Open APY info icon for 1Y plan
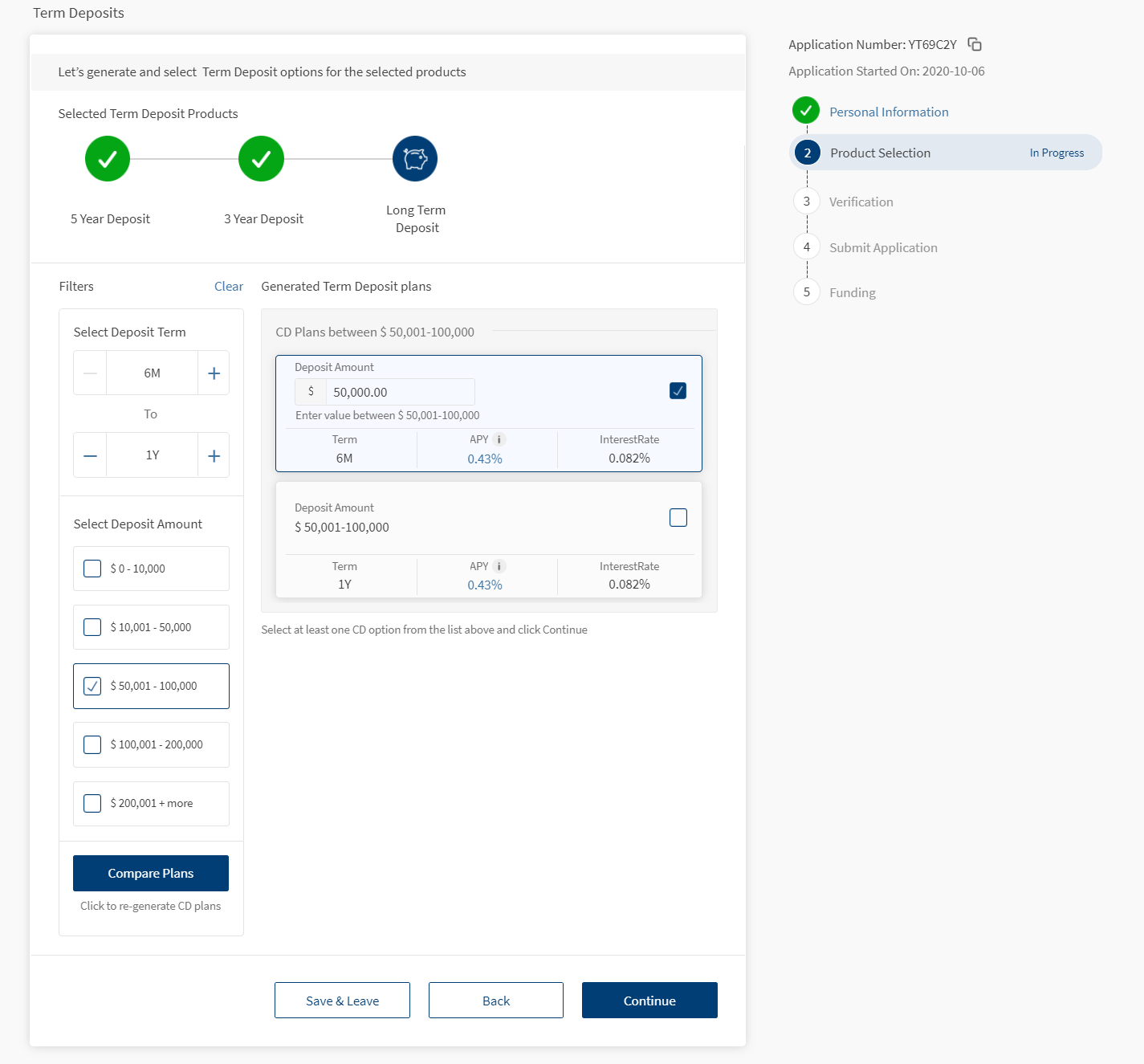Viewport: 1144px width, 1064px height. pos(499,566)
